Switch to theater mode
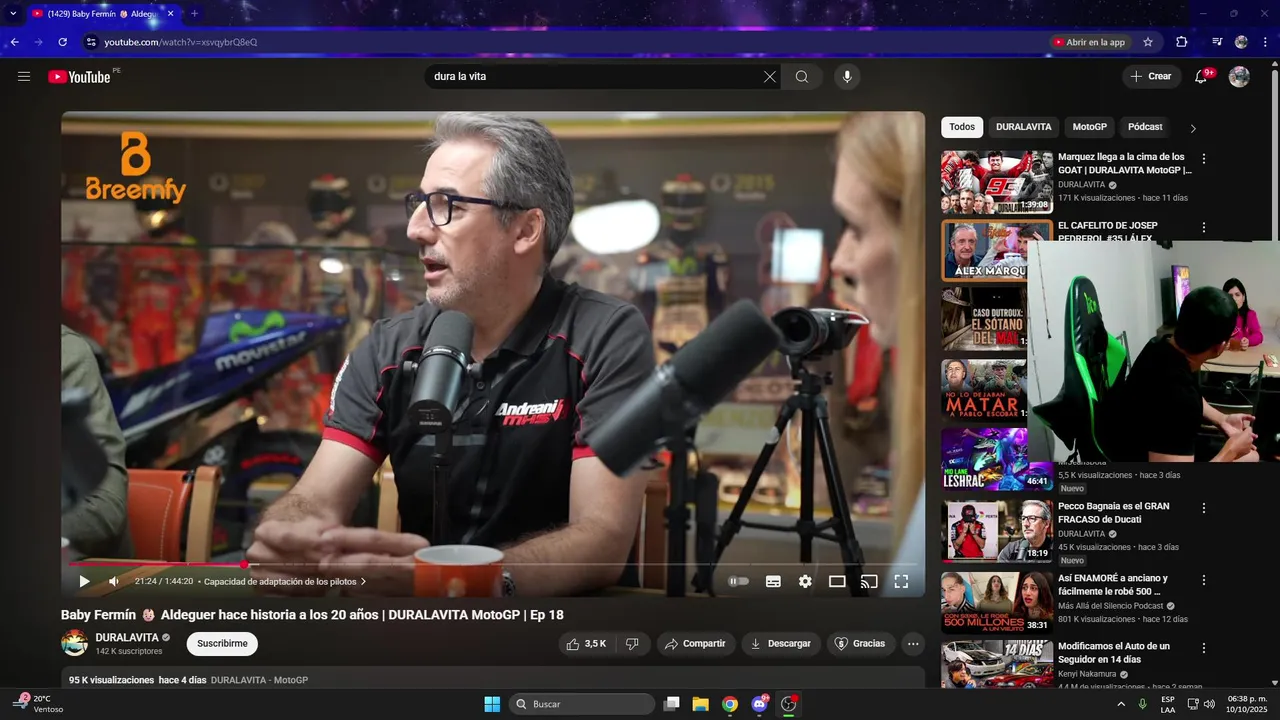1280x720 pixels. coord(837,581)
